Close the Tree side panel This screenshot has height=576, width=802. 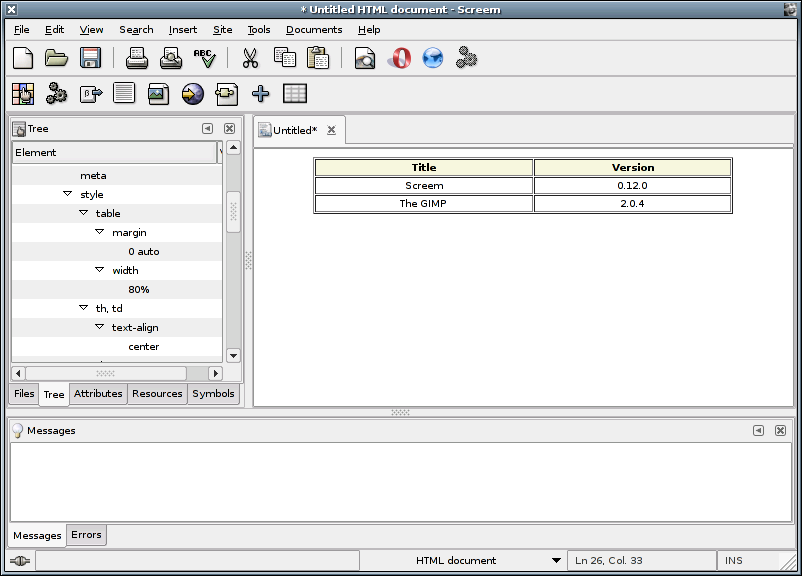click(x=230, y=128)
